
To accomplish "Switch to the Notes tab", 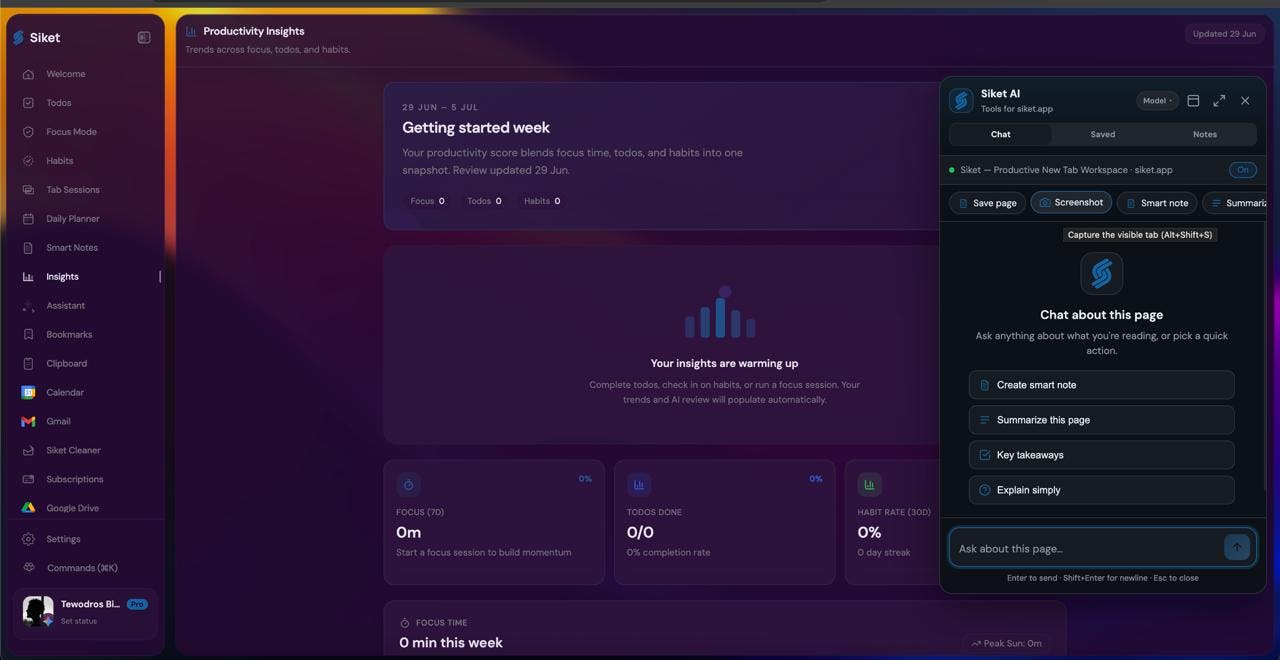I will [x=1205, y=134].
